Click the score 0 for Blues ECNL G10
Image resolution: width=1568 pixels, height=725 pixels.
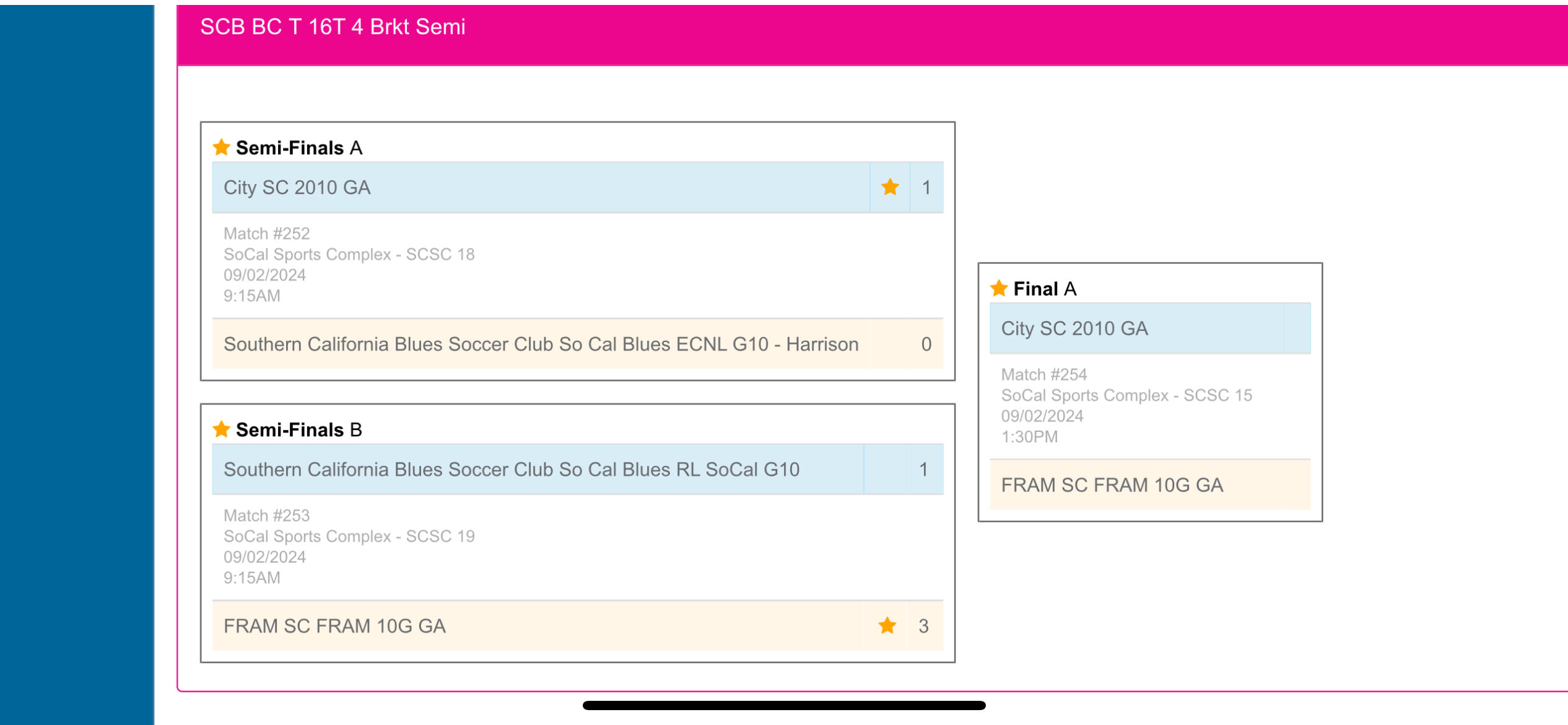coord(926,344)
